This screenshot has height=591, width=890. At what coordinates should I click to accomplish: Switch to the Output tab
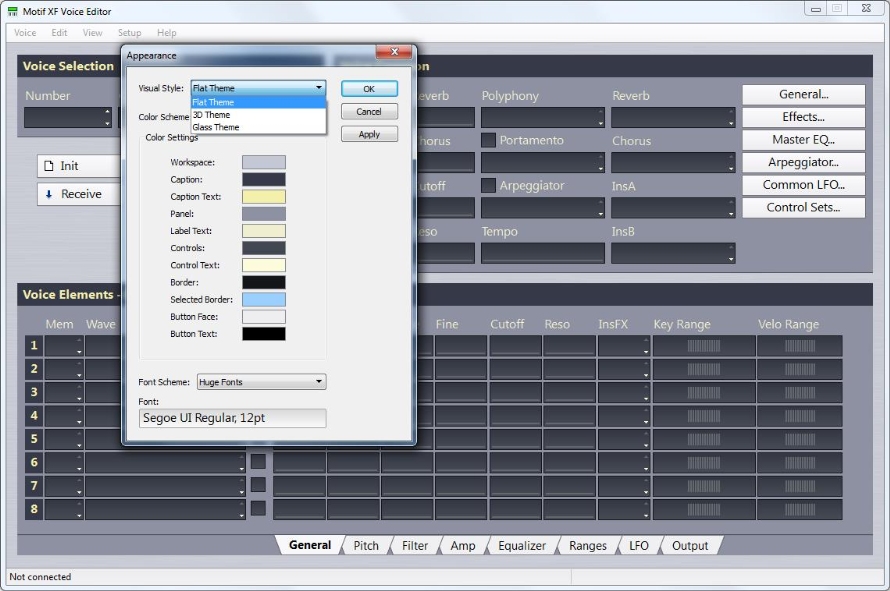tap(690, 546)
